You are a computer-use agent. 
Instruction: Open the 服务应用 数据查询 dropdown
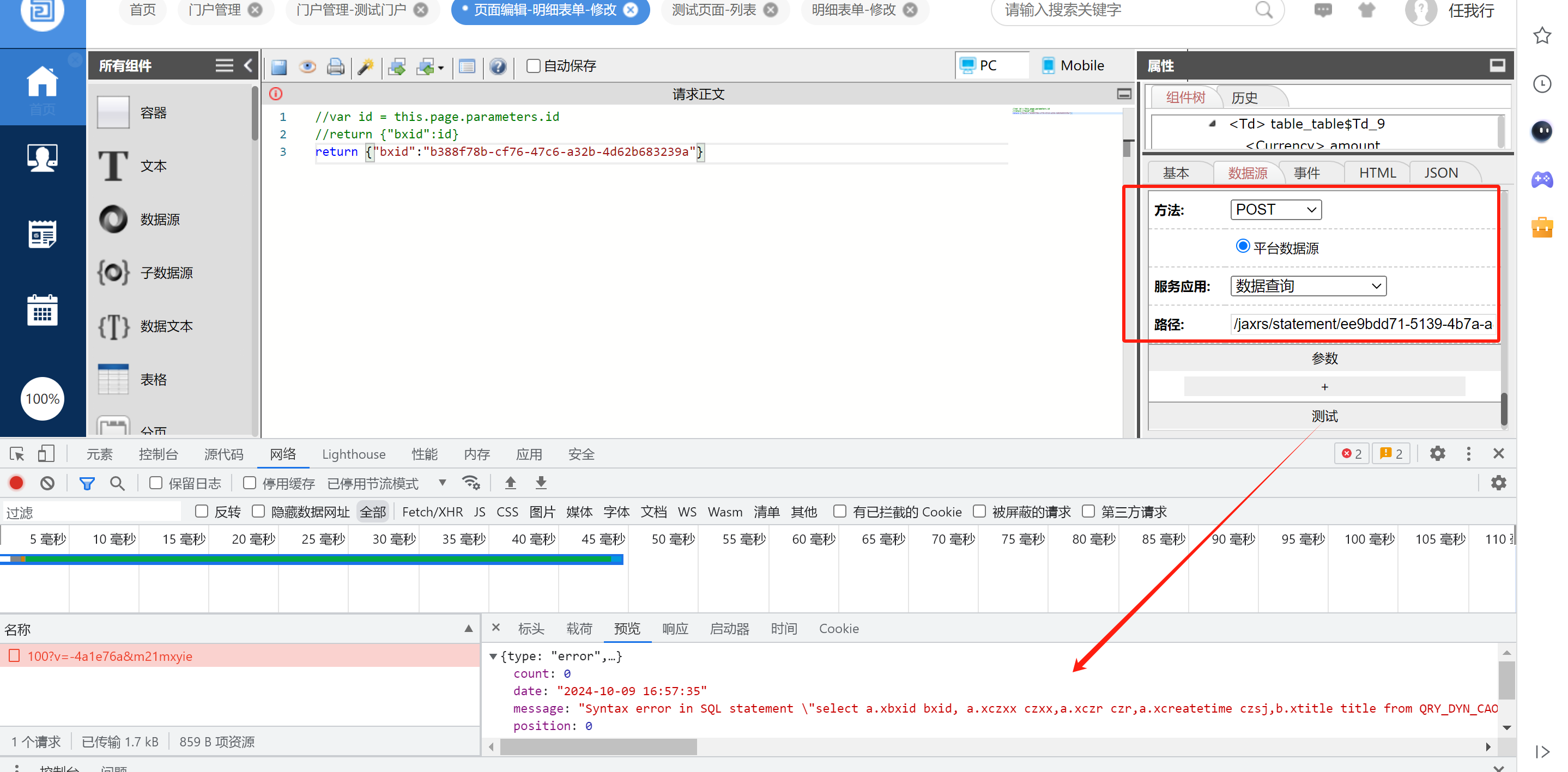click(x=1308, y=286)
